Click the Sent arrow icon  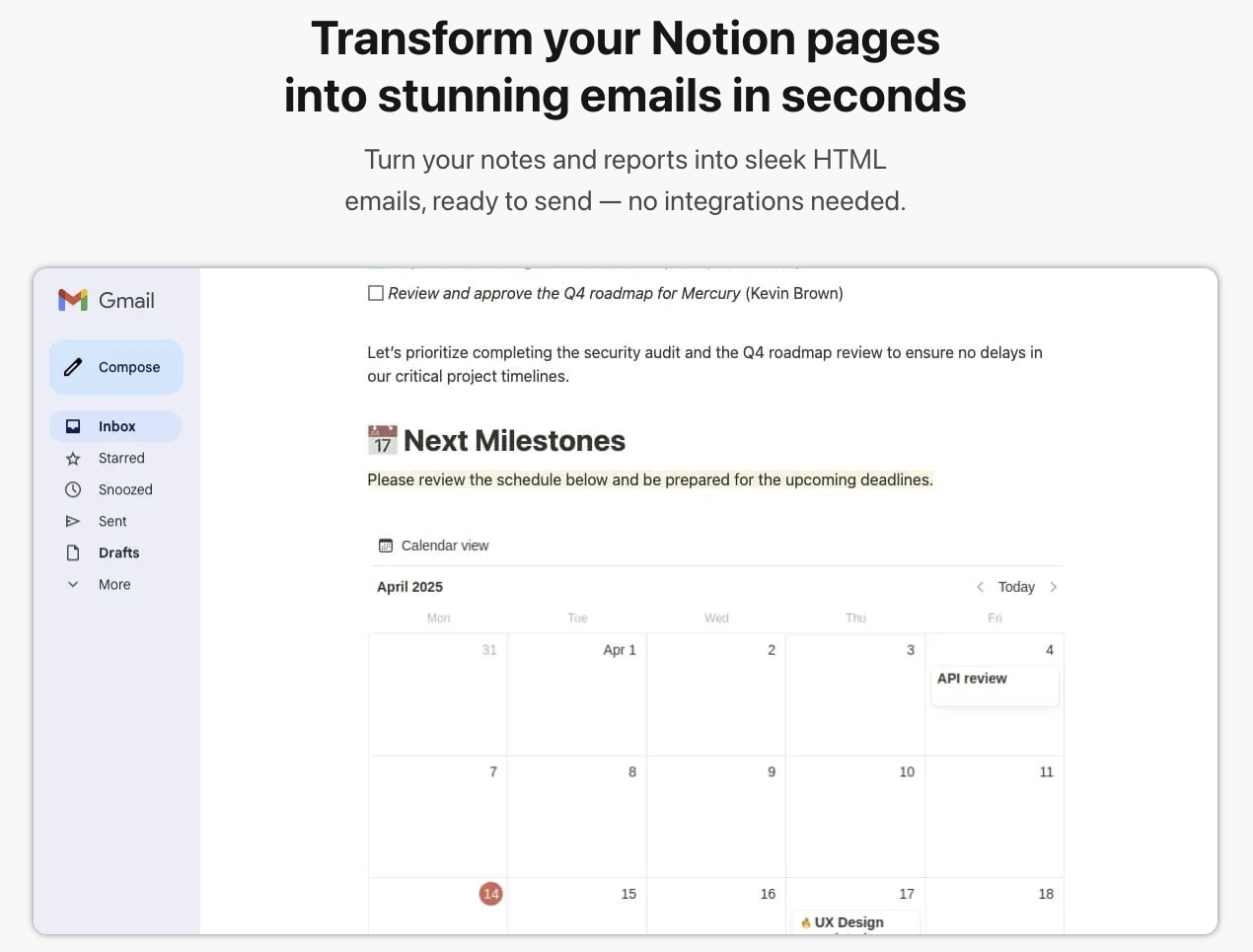pos(73,521)
